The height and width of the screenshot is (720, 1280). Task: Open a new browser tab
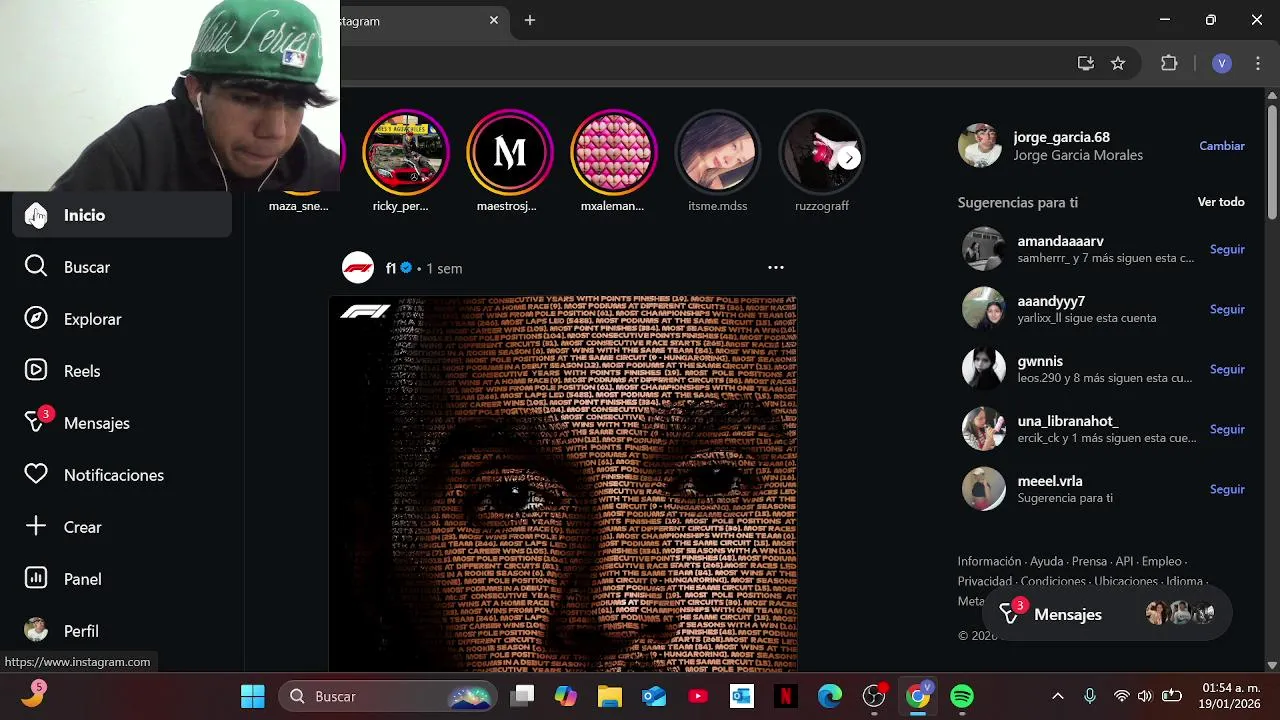point(530,20)
